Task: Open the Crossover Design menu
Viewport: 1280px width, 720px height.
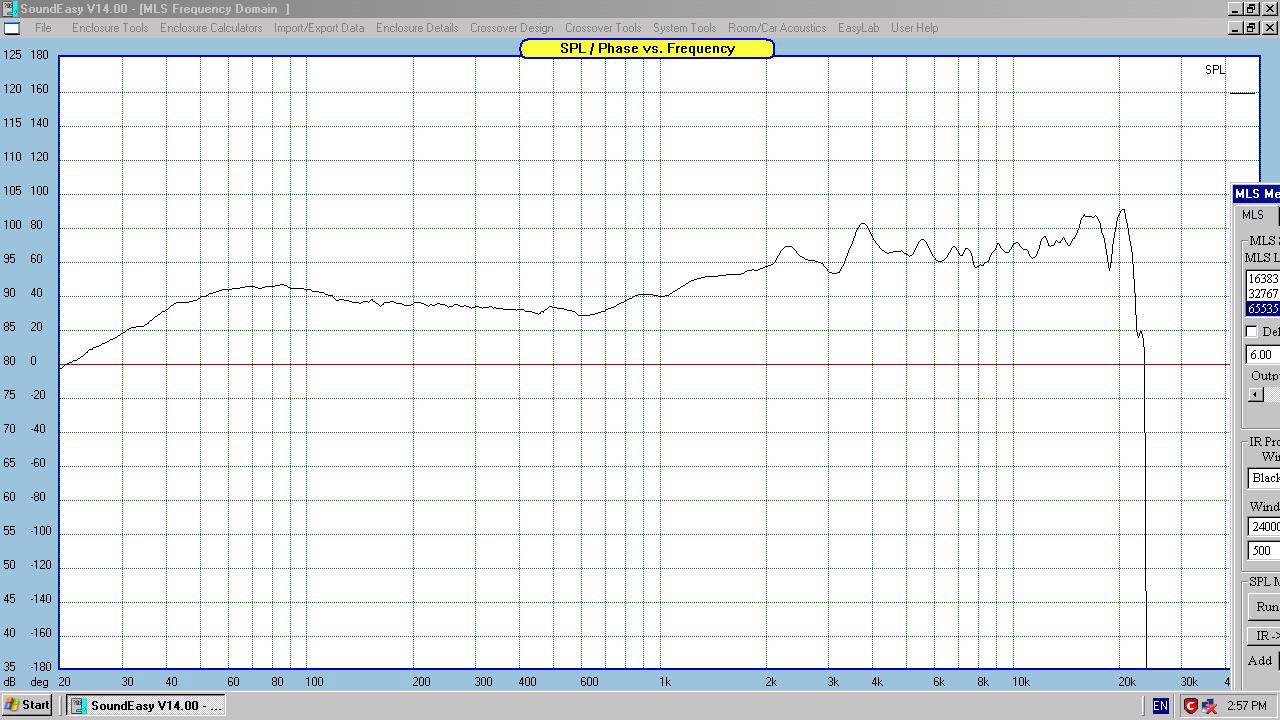Action: tap(511, 28)
